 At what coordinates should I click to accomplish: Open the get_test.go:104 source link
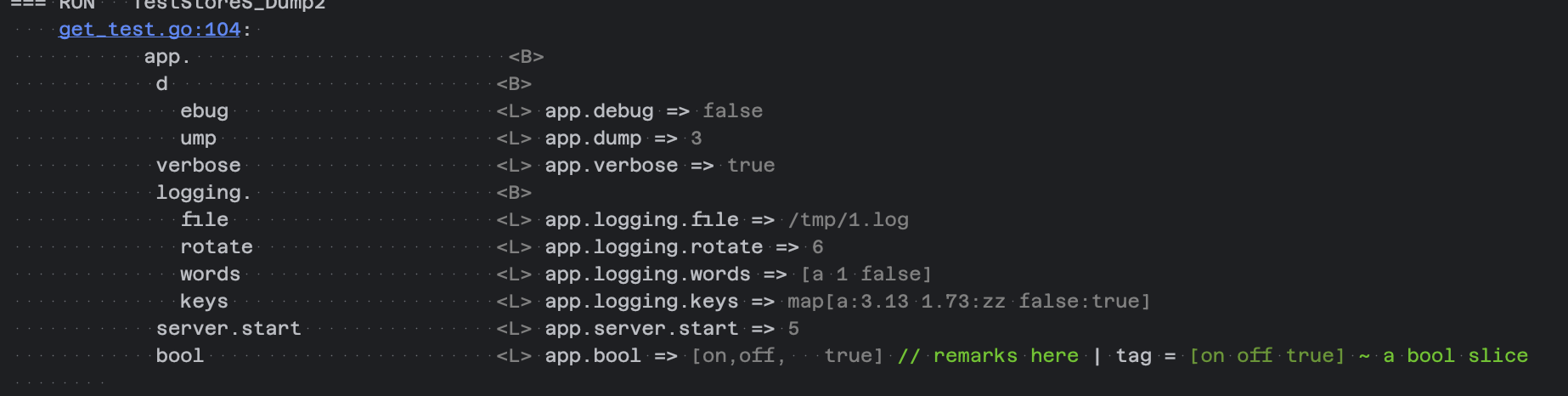tap(149, 29)
